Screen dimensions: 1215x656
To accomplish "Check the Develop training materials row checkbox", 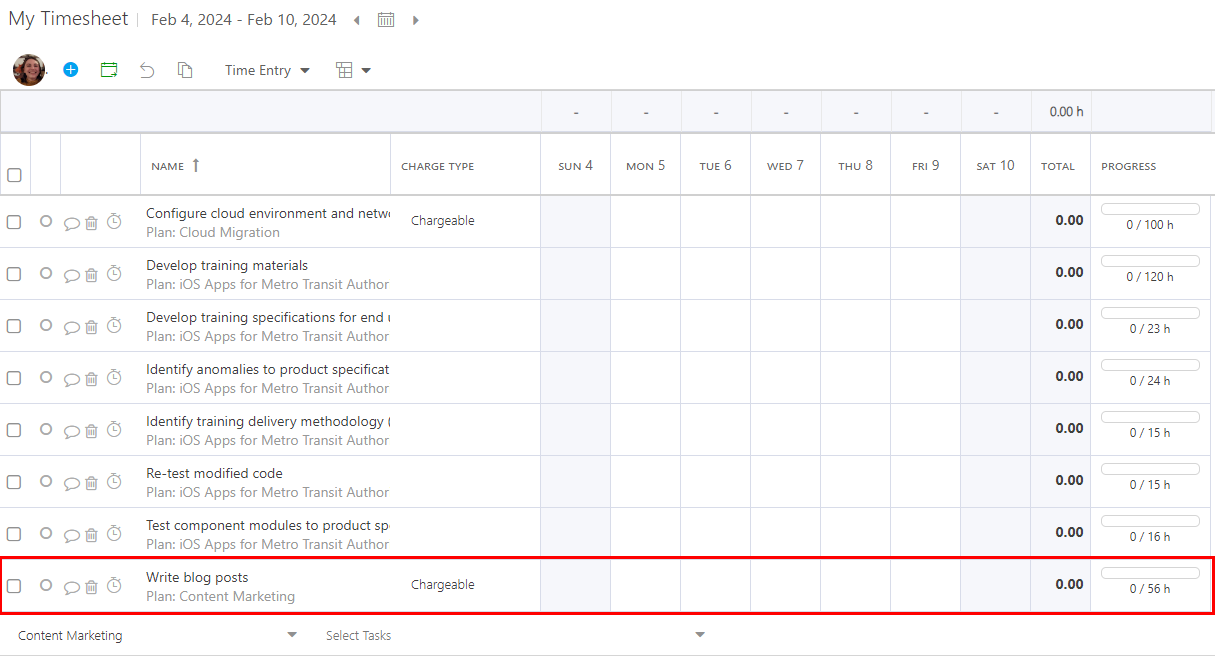I will point(14,274).
